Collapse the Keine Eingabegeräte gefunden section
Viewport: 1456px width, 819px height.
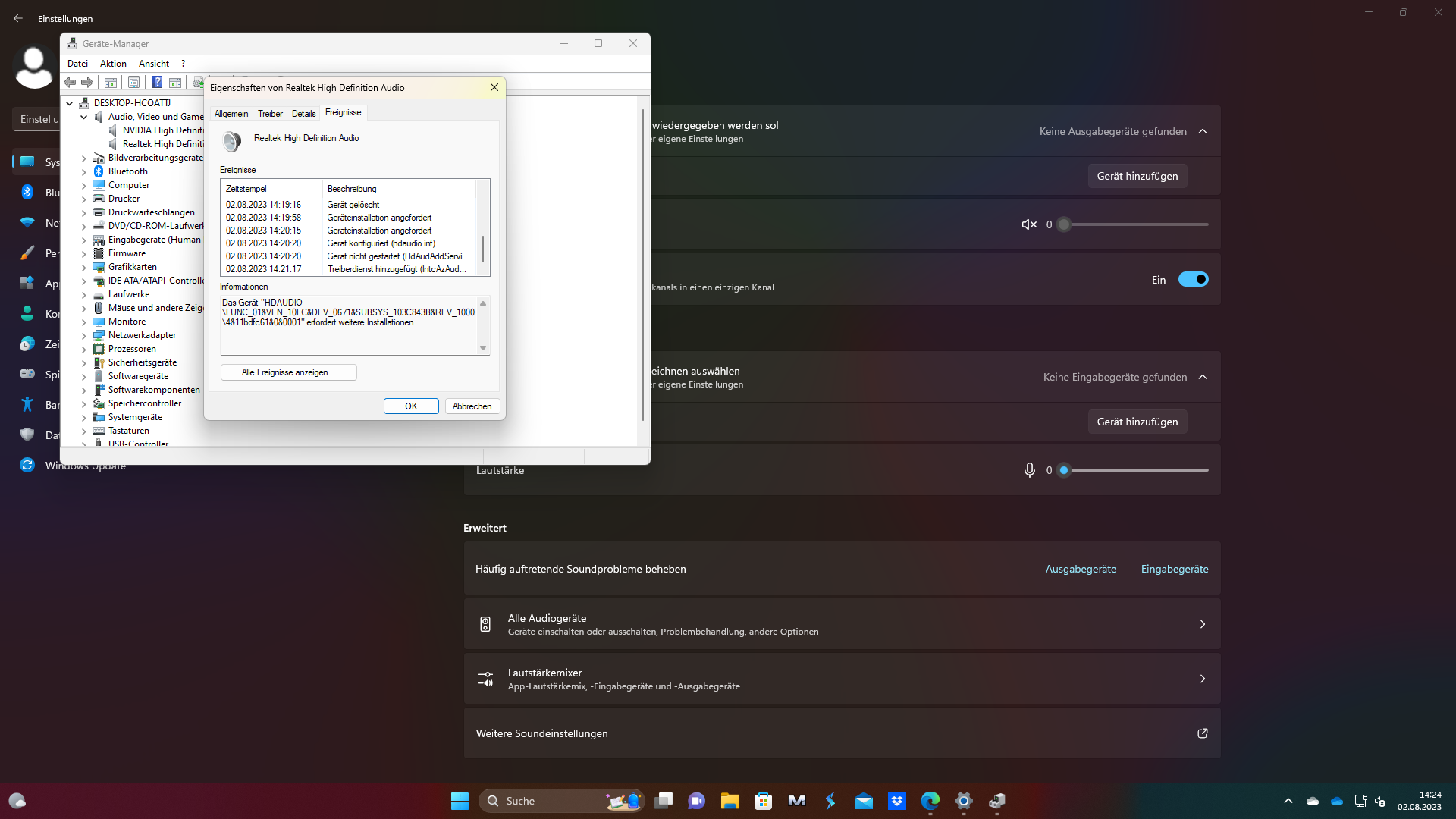1203,377
